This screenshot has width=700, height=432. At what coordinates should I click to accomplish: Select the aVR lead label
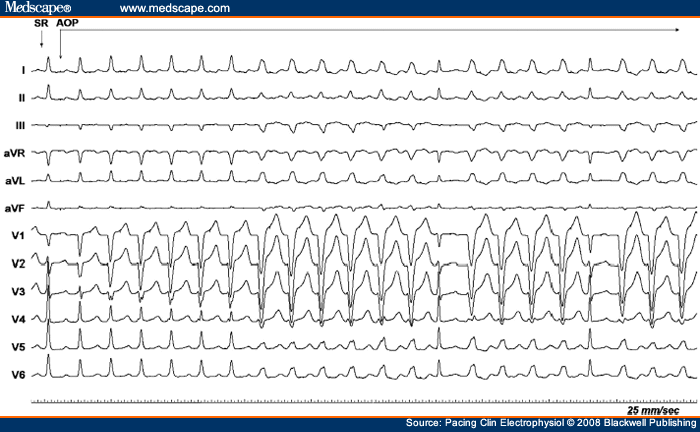[14, 153]
